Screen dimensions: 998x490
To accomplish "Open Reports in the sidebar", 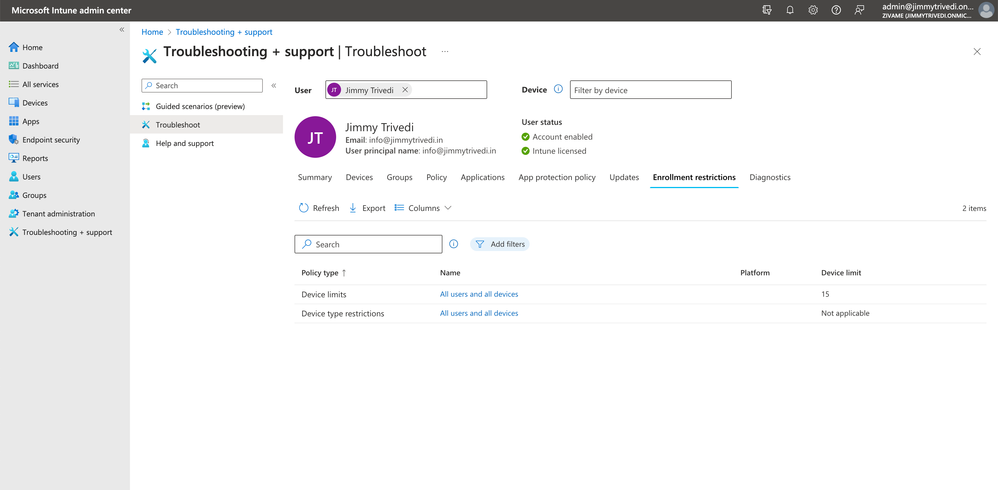I will coord(28,158).
